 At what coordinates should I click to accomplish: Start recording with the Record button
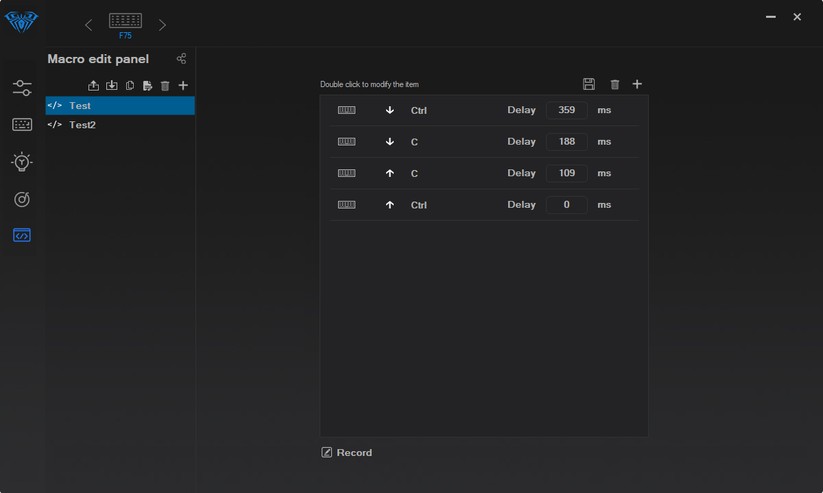tap(346, 453)
